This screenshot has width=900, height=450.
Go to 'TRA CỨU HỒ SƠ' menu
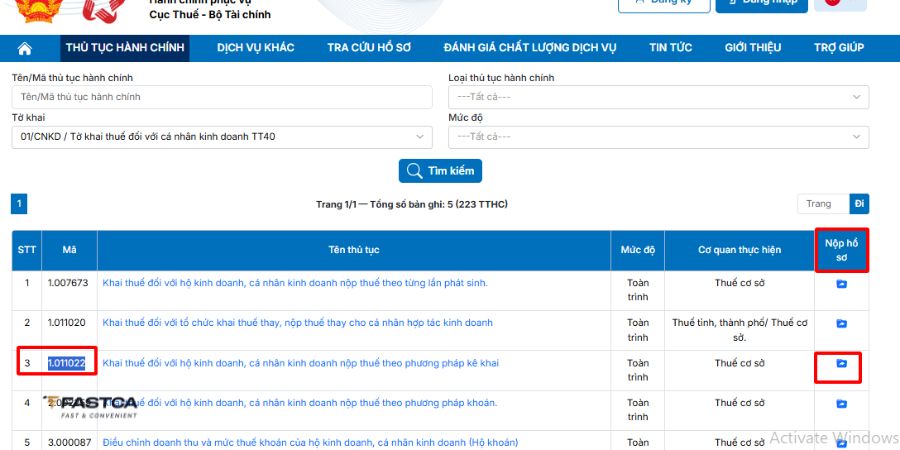click(369, 48)
